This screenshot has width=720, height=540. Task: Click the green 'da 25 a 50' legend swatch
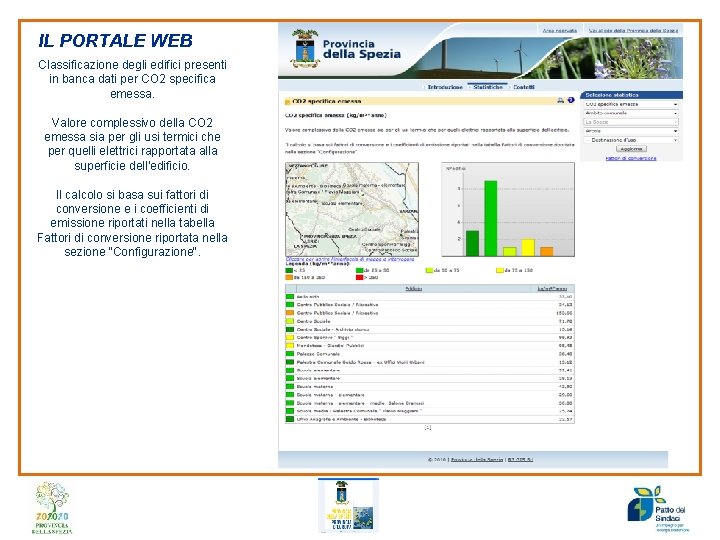point(360,270)
